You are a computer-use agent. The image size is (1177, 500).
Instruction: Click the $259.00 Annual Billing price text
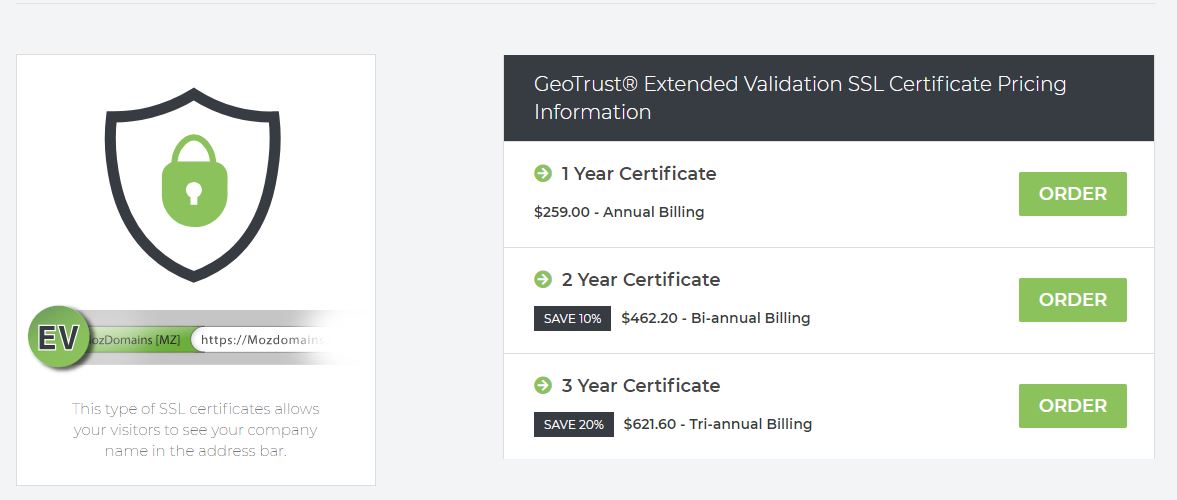619,212
